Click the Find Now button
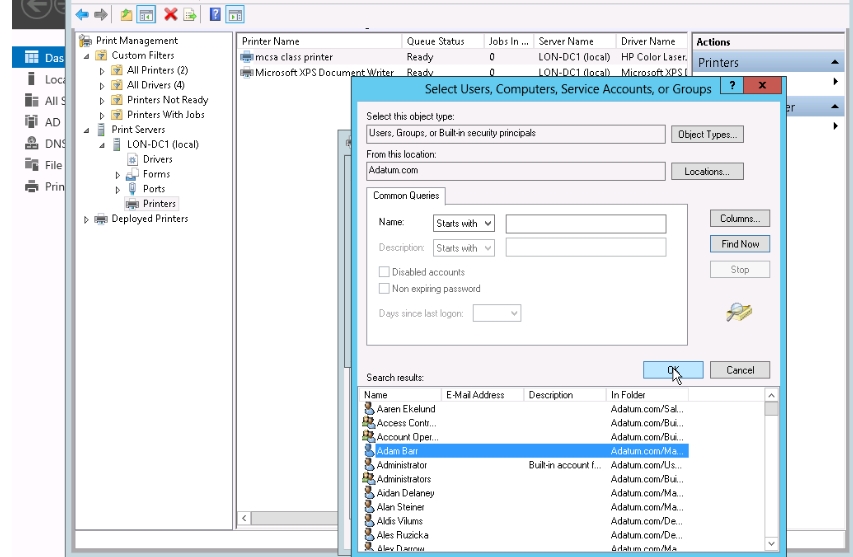 pos(740,244)
